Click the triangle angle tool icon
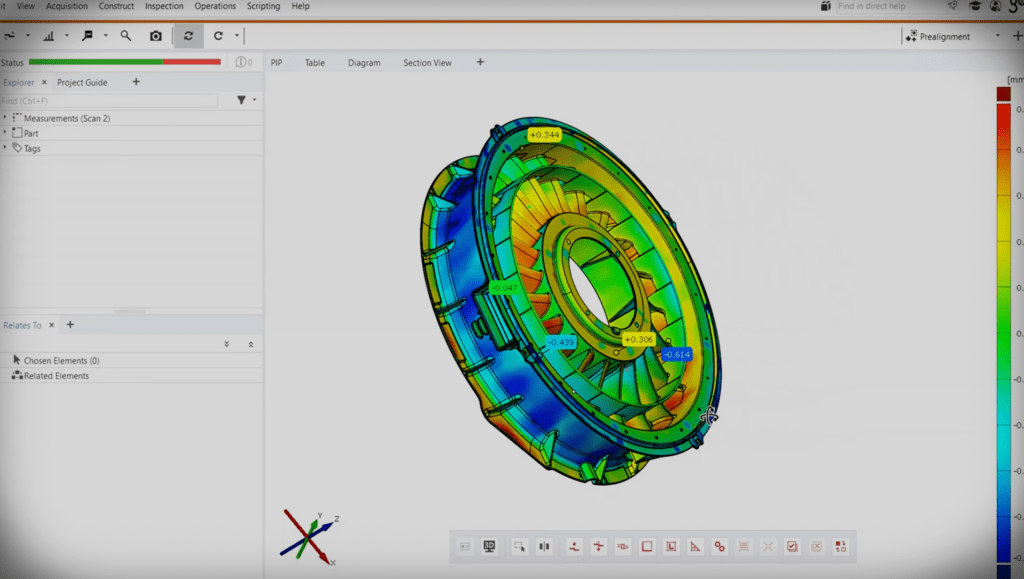The height and width of the screenshot is (579, 1024). click(x=695, y=547)
